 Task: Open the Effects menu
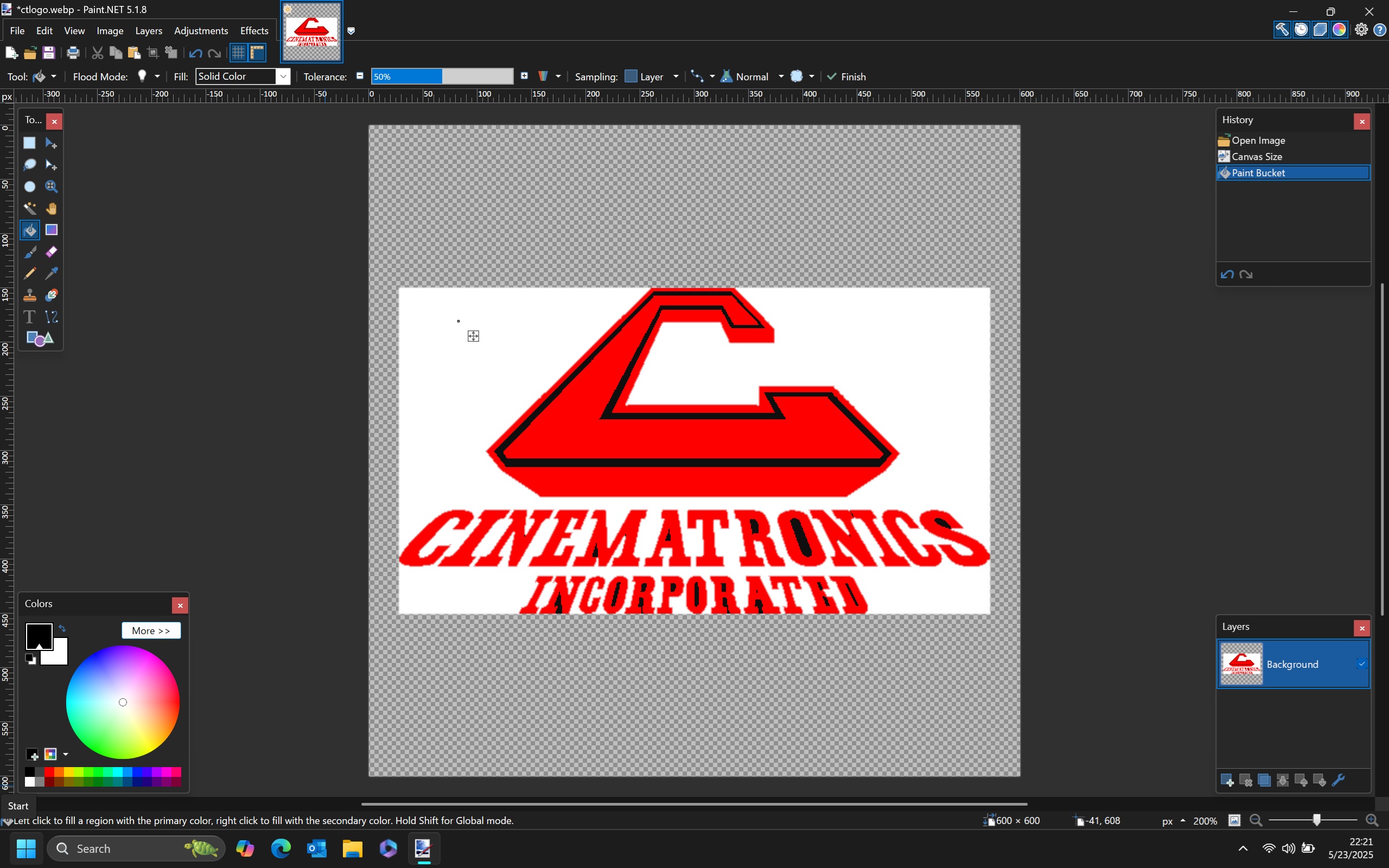click(254, 30)
